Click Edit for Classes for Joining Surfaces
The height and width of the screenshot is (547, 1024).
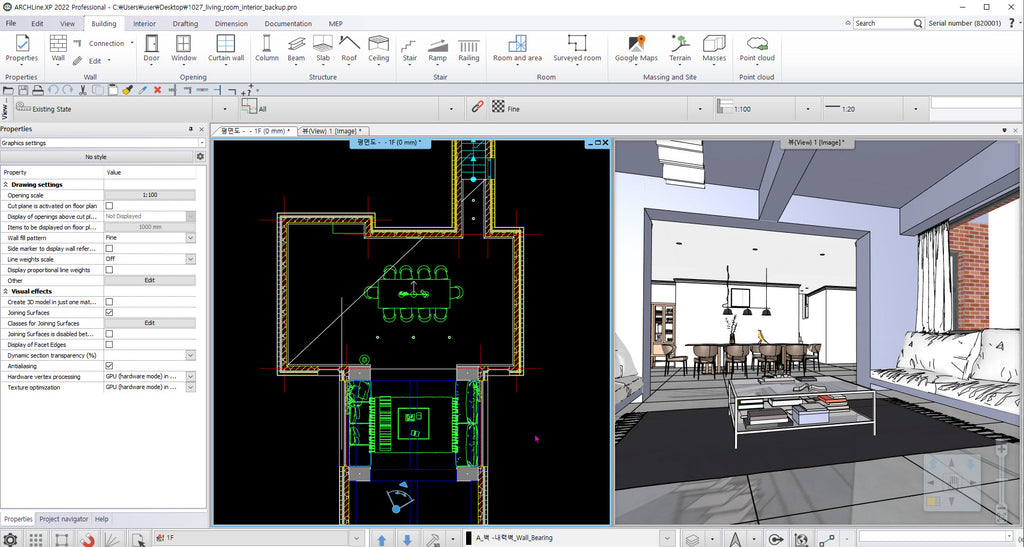pos(150,323)
